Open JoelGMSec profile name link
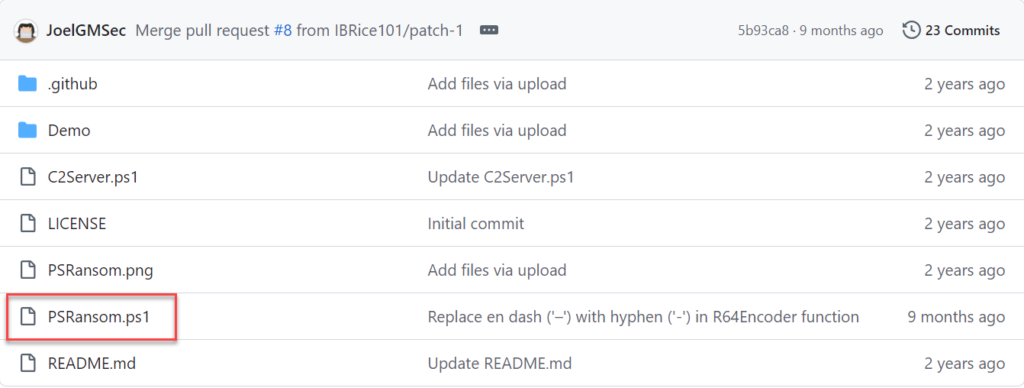 click(86, 31)
